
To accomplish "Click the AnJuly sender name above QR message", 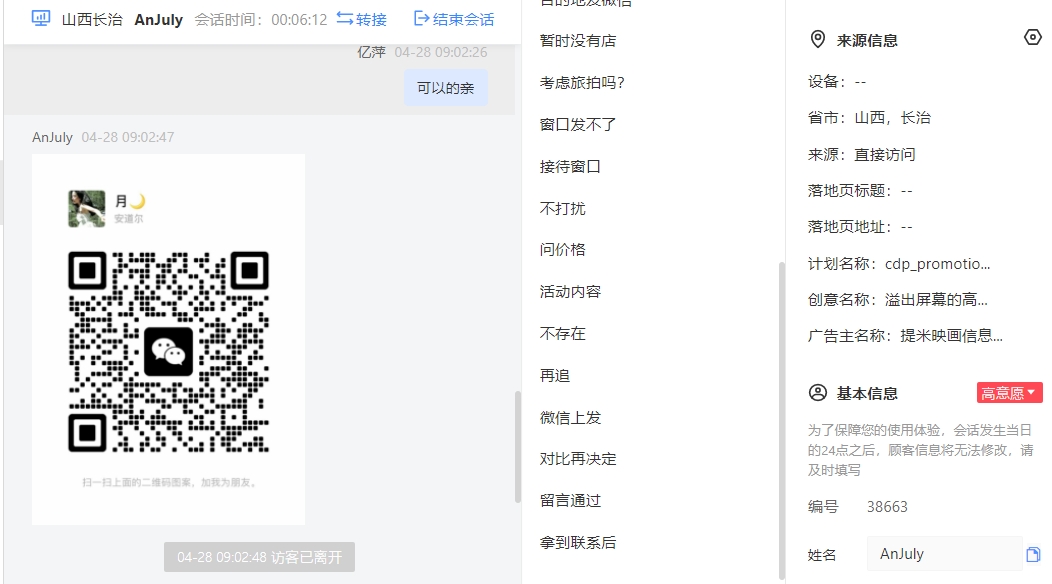I will coord(52,138).
